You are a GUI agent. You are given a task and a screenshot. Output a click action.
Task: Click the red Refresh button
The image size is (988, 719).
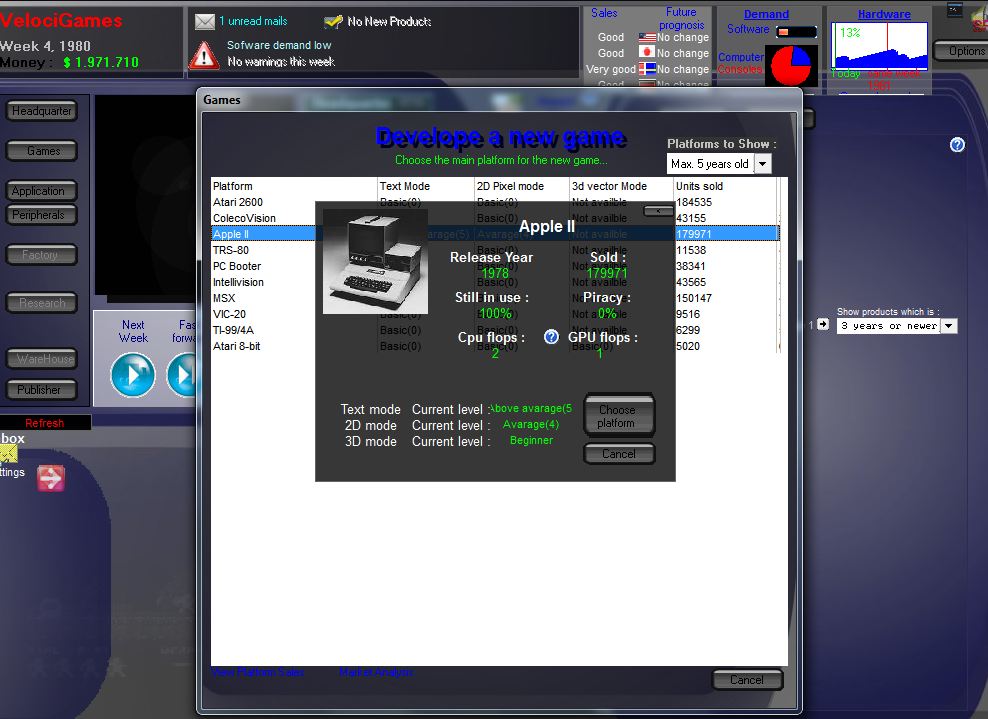click(x=45, y=423)
